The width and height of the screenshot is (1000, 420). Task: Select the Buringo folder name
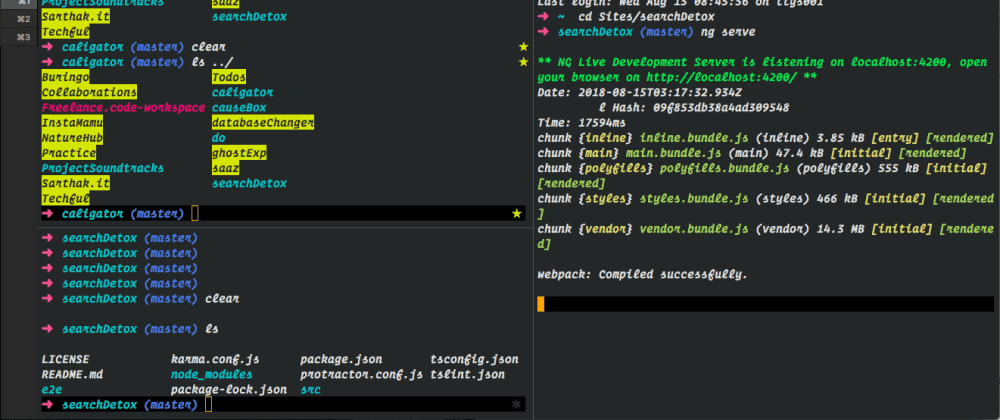pos(65,78)
